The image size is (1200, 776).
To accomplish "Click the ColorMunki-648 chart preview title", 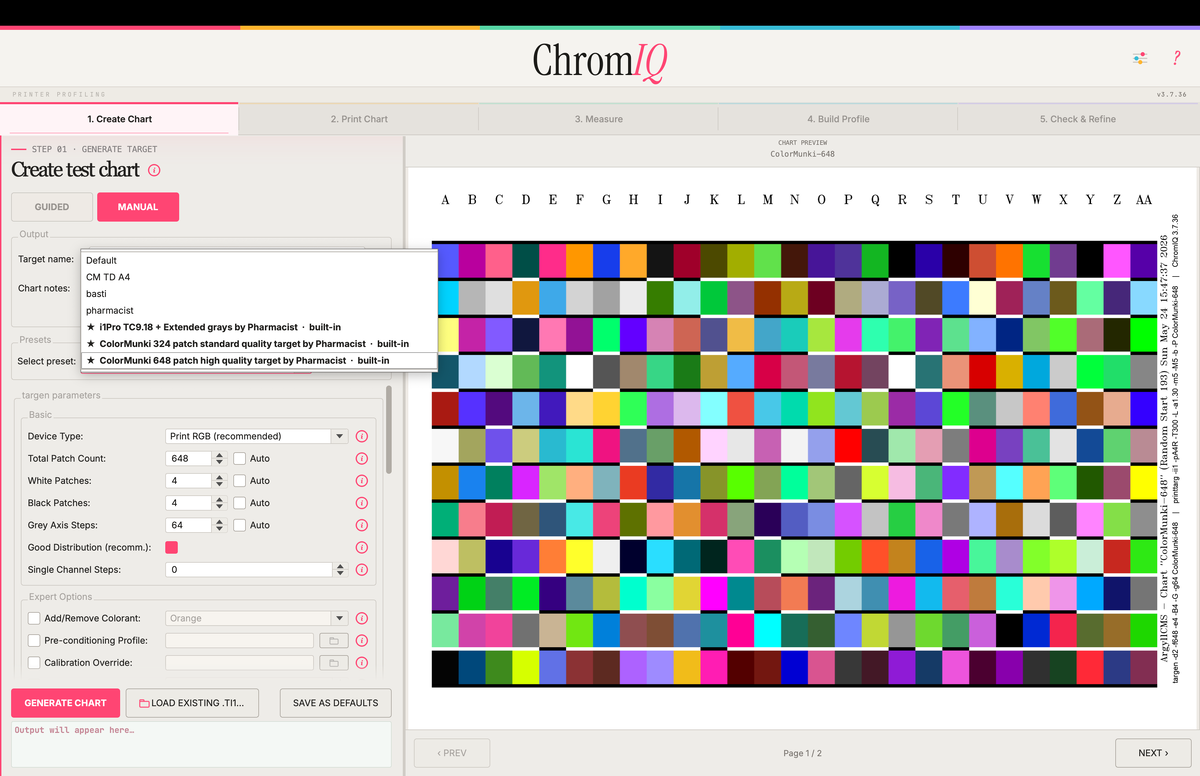I will point(802,154).
